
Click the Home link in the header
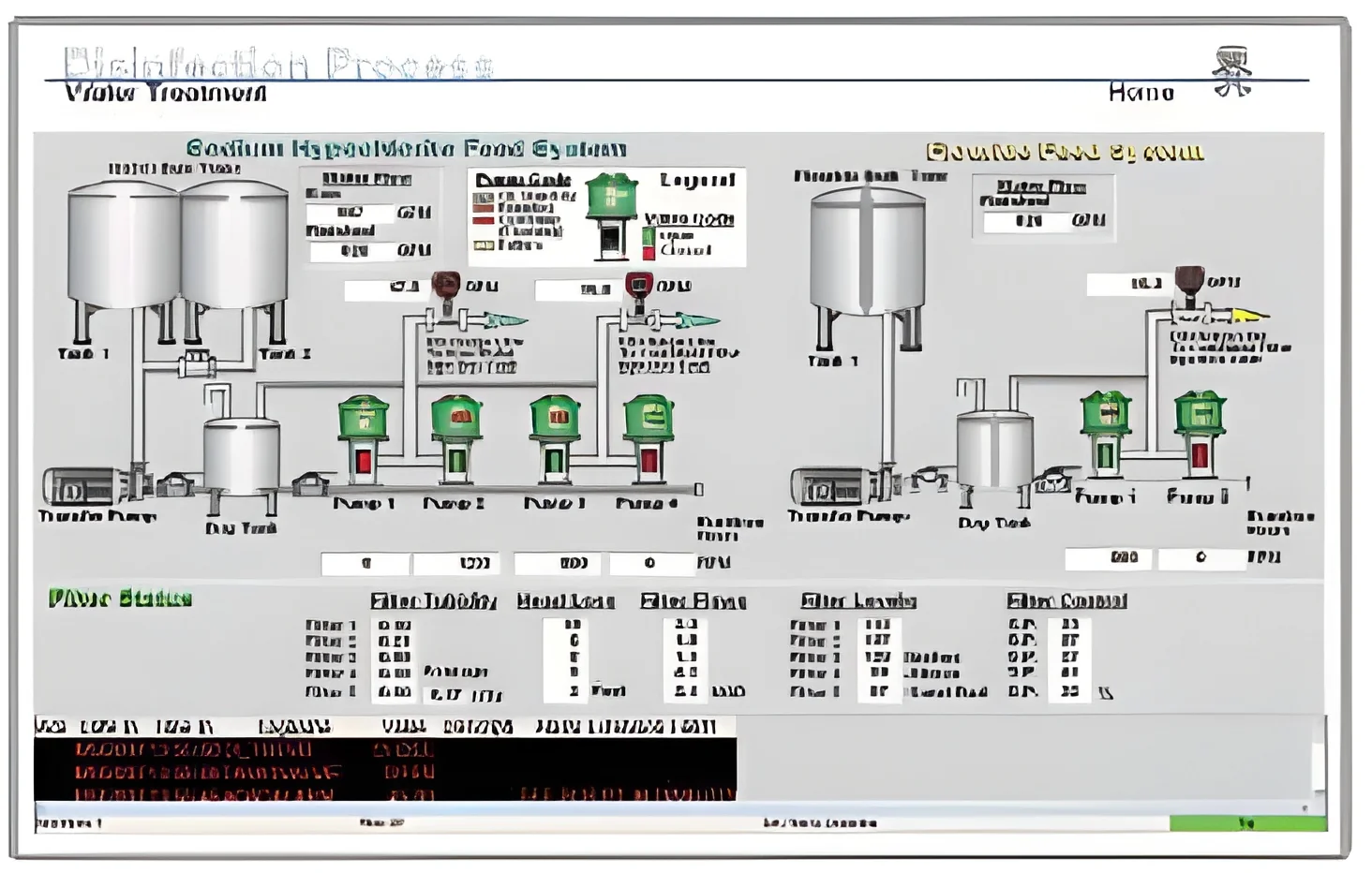pyautogui.click(x=1141, y=92)
